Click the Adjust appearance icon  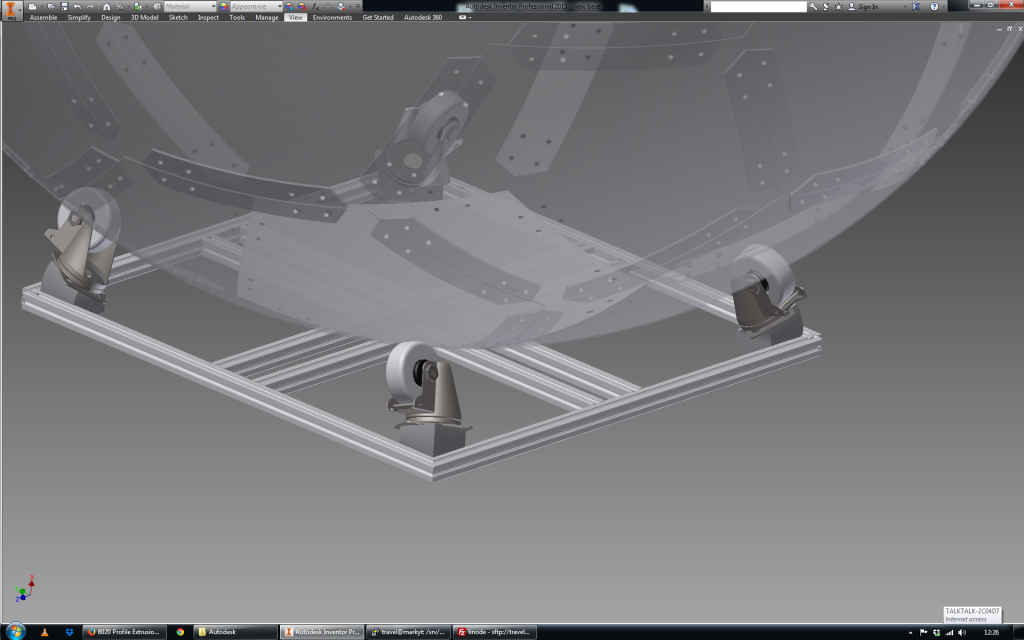pos(289,7)
